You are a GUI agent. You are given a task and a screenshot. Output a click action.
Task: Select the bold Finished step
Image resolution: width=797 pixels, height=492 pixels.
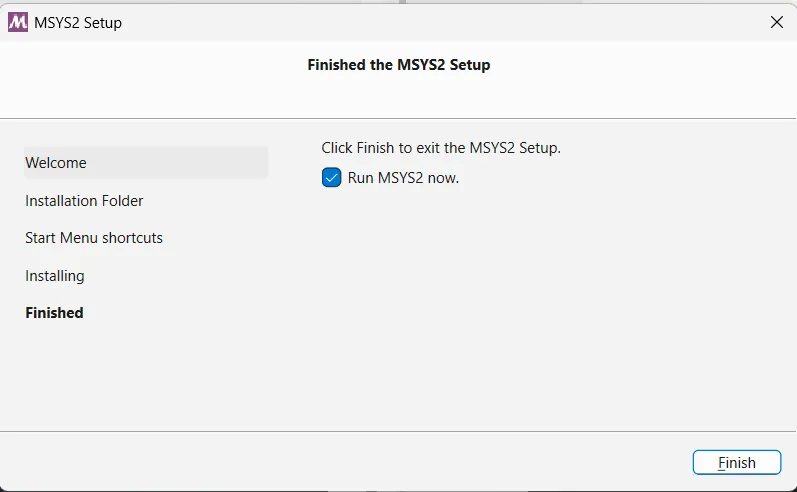(x=54, y=313)
